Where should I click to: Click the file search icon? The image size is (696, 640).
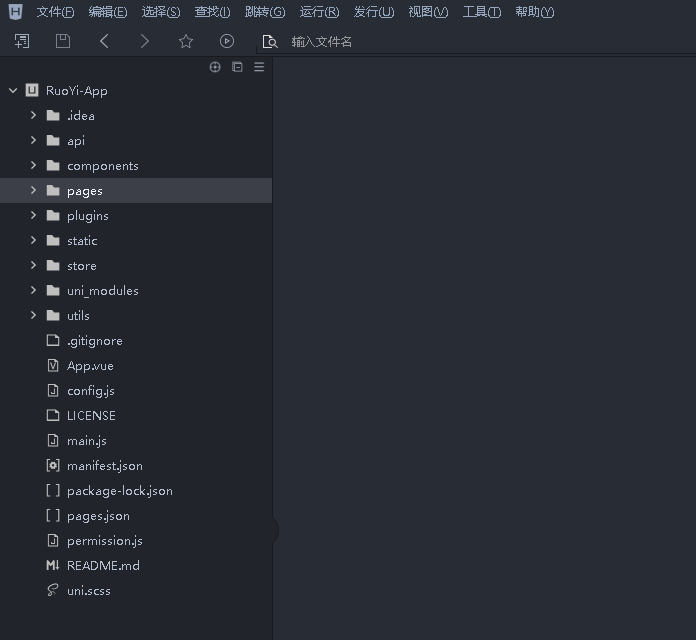pyautogui.click(x=270, y=42)
